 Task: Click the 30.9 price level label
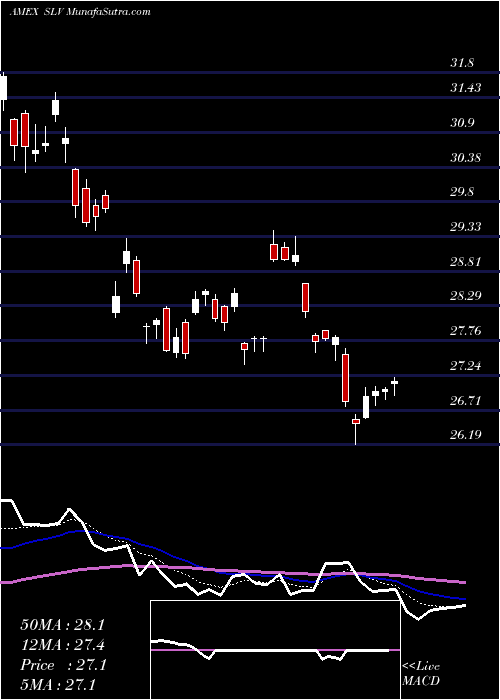pos(462,123)
